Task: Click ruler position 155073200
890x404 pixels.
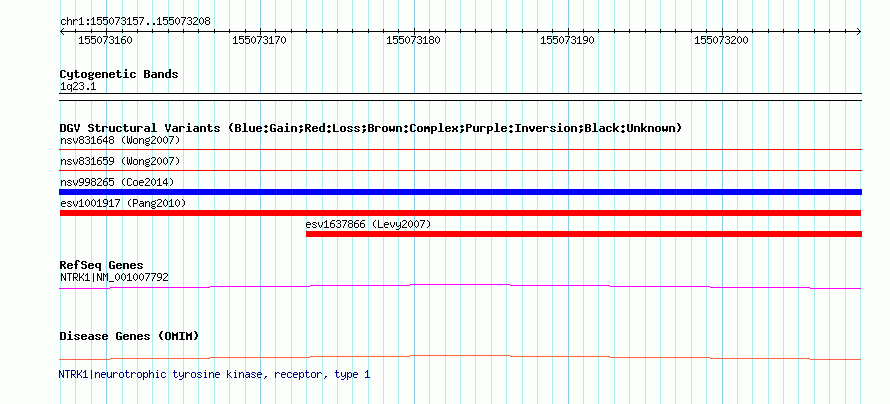Action: (x=721, y=40)
